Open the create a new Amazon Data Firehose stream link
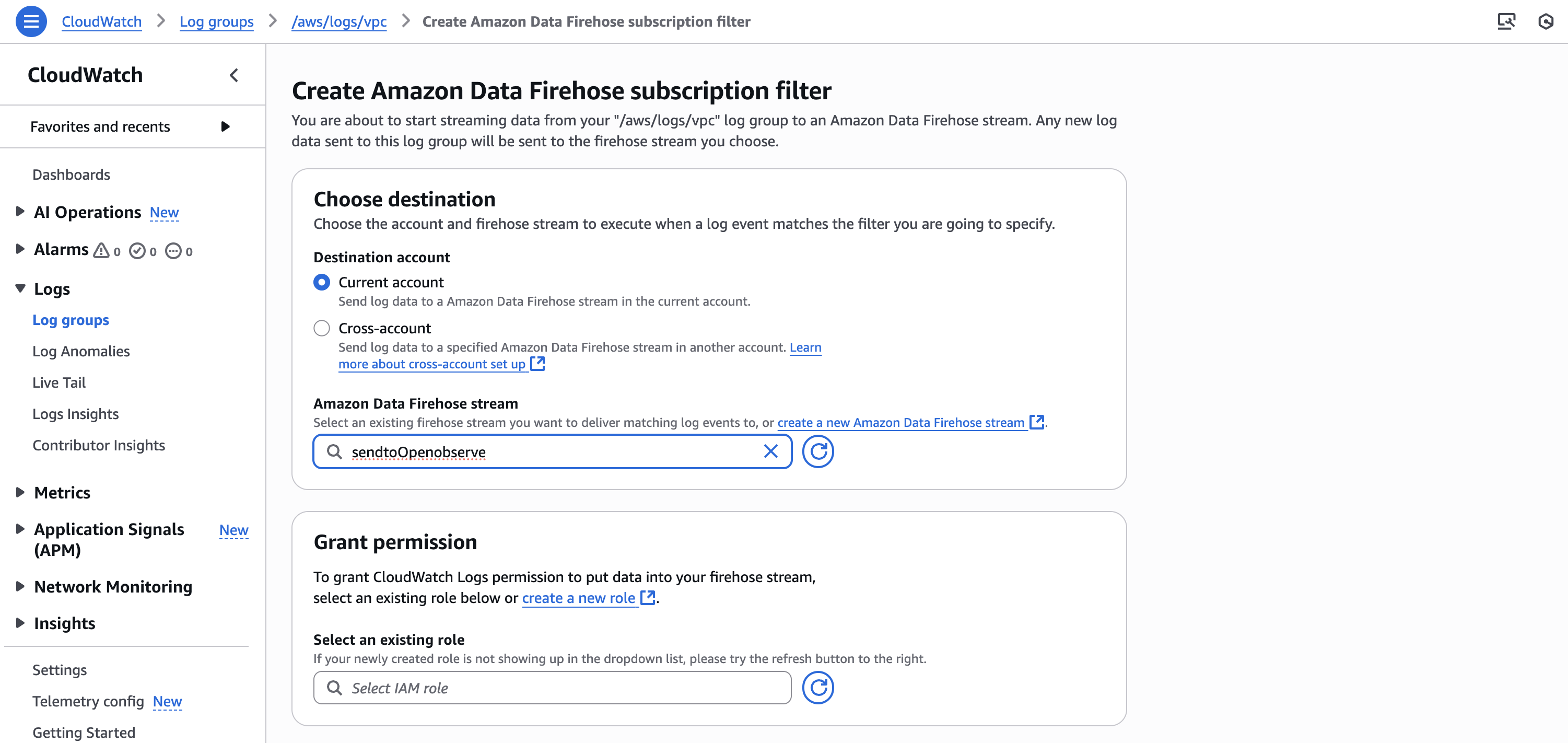Viewport: 1568px width, 743px height. click(900, 422)
